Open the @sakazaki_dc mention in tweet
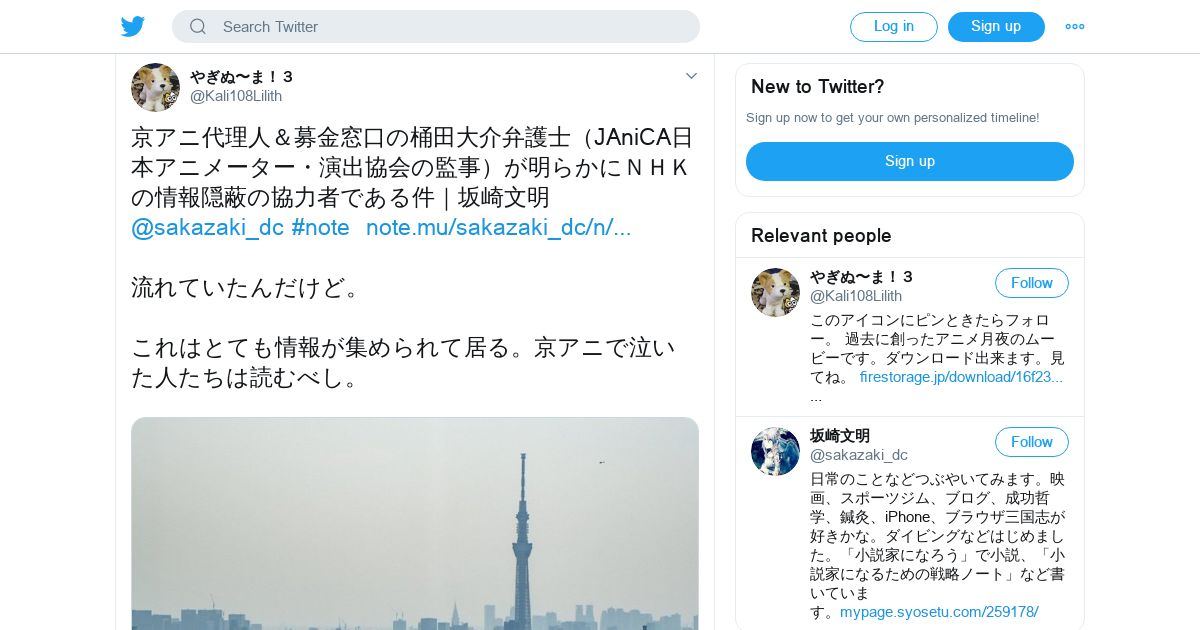This screenshot has height=630, width=1200. (208, 227)
